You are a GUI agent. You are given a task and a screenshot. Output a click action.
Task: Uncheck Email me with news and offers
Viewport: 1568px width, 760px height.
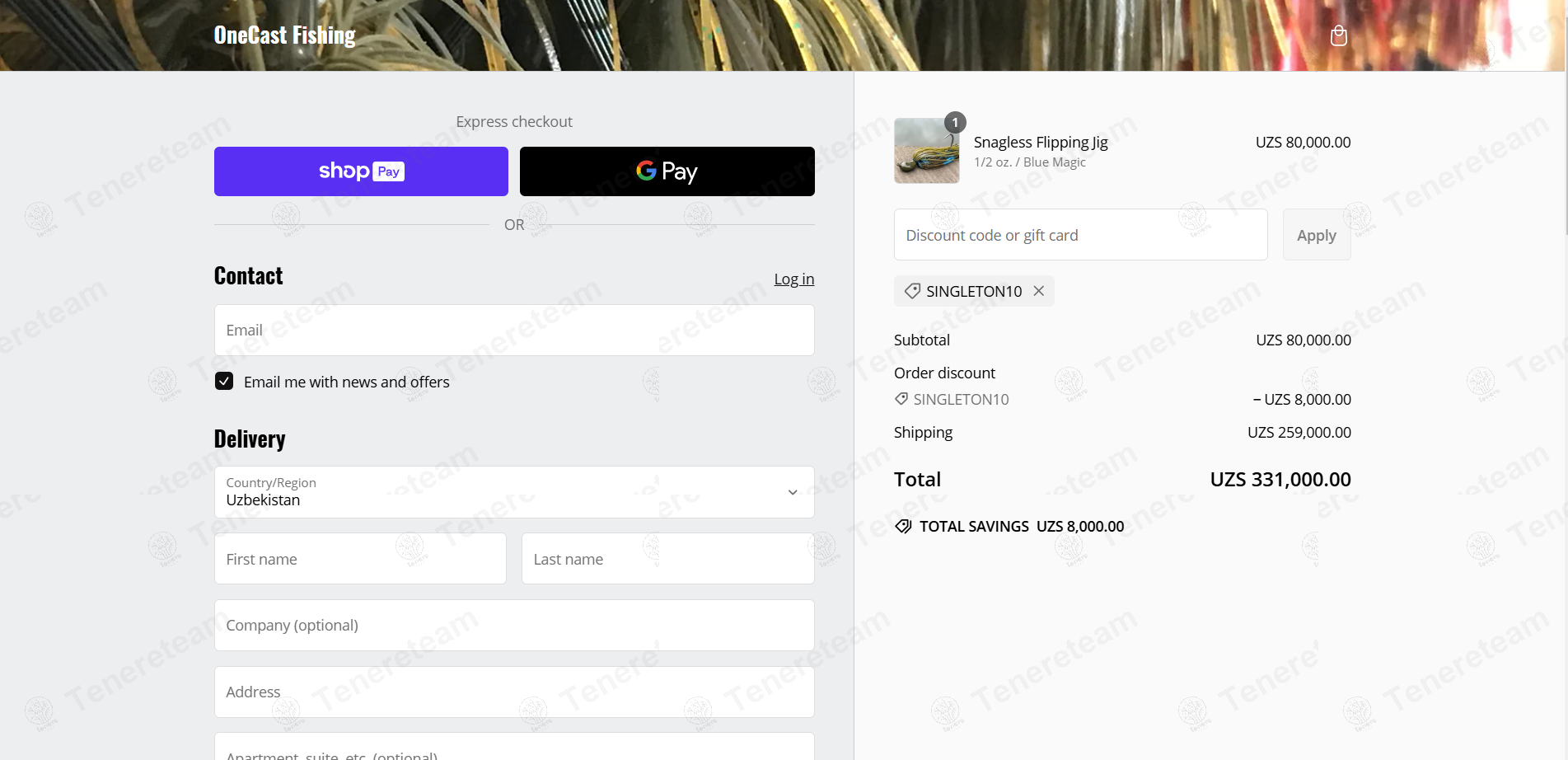coord(224,382)
